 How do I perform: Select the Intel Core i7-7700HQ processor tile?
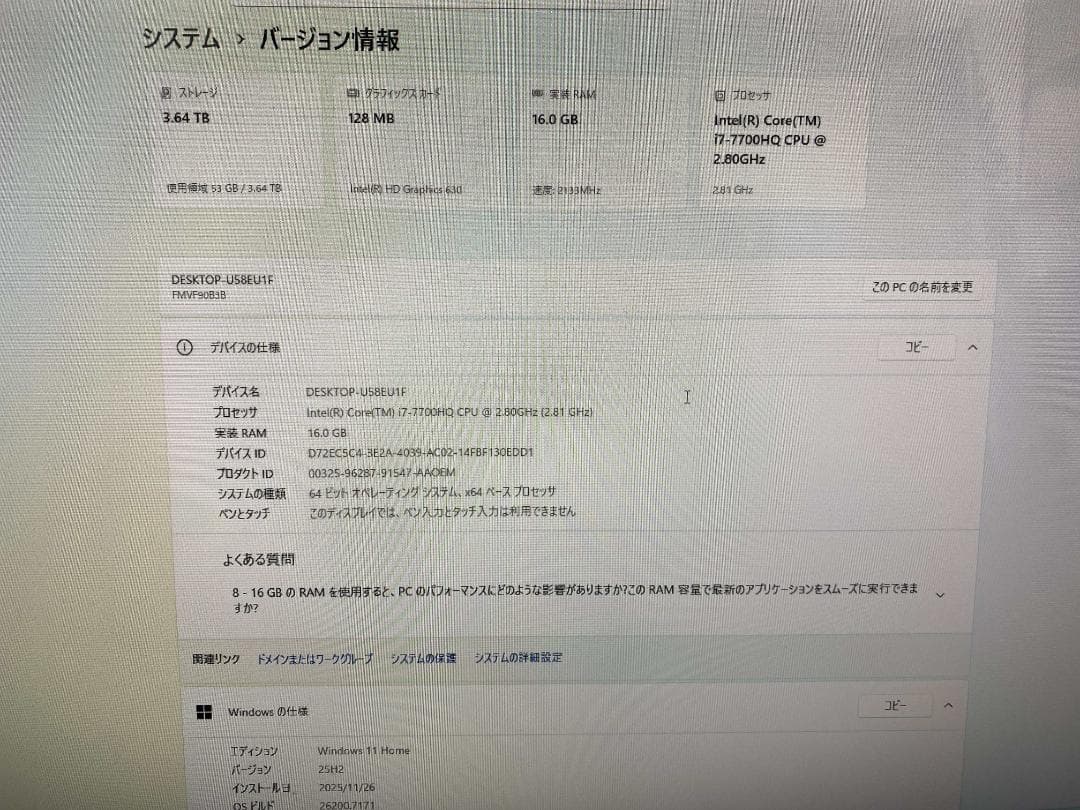[785, 142]
